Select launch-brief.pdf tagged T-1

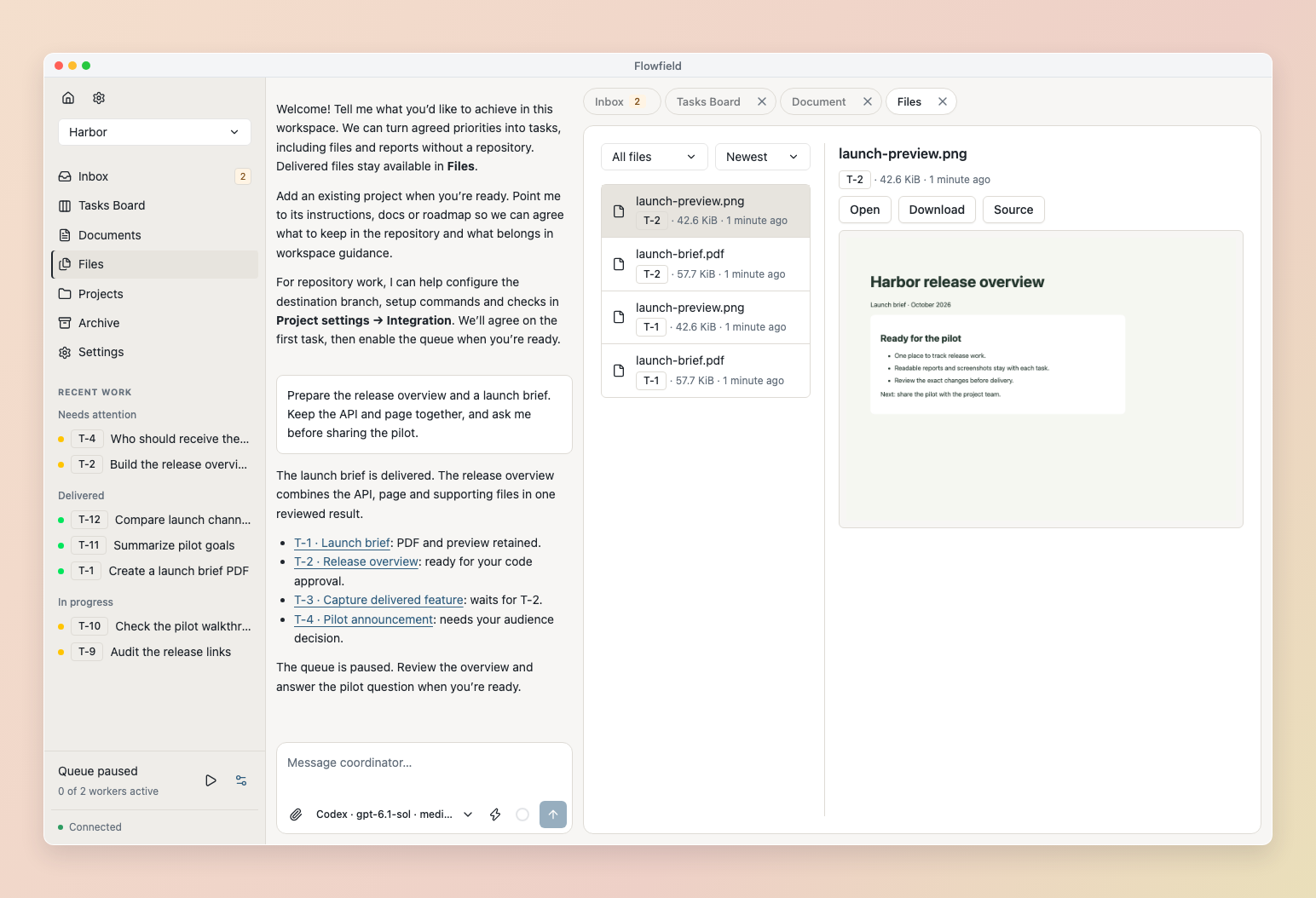pyautogui.click(x=706, y=371)
